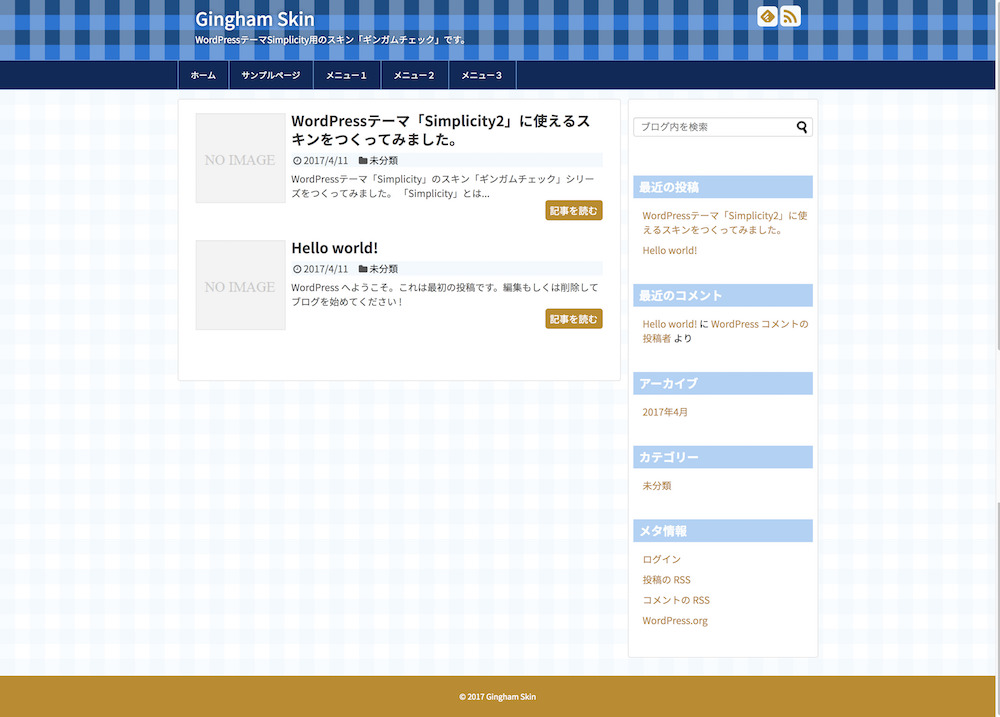Viewport: 1000px width, 717px height.
Task: Open the WordPress.org link in sidebar
Action: [675, 621]
